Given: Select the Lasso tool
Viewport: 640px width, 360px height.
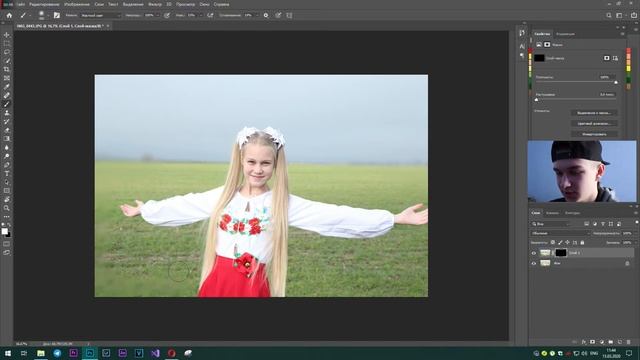Looking at the screenshot, I should tap(7, 52).
